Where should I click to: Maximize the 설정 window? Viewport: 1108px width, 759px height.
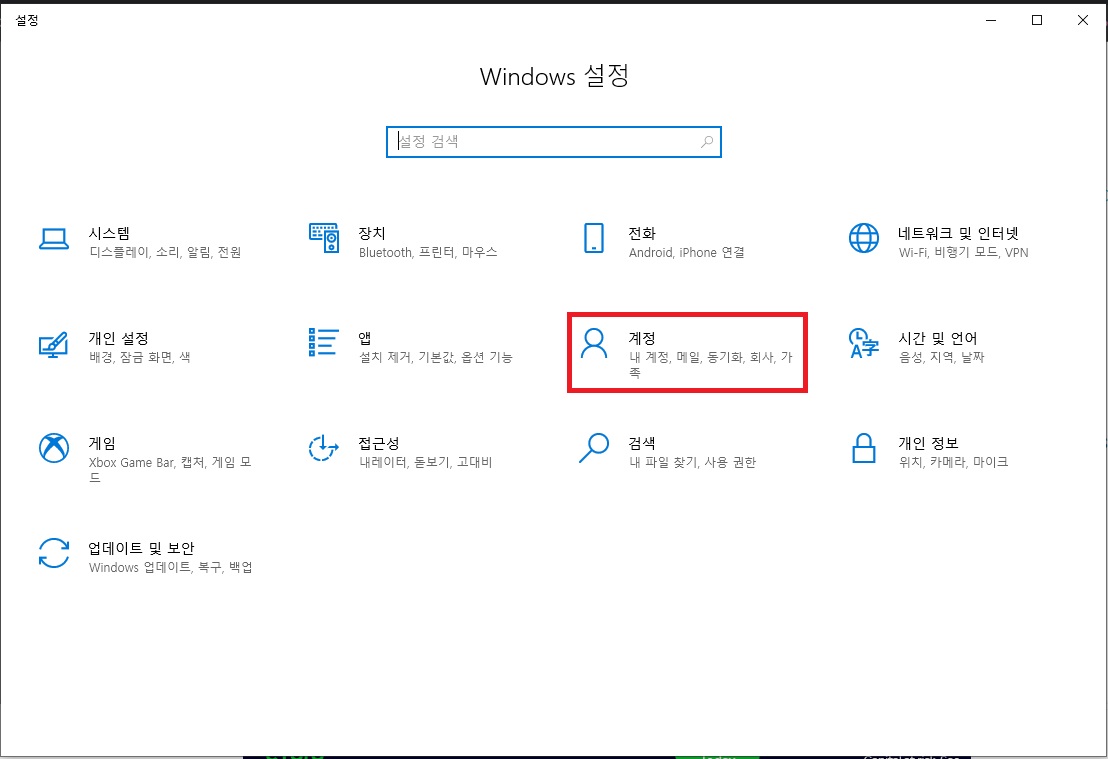coord(1037,20)
